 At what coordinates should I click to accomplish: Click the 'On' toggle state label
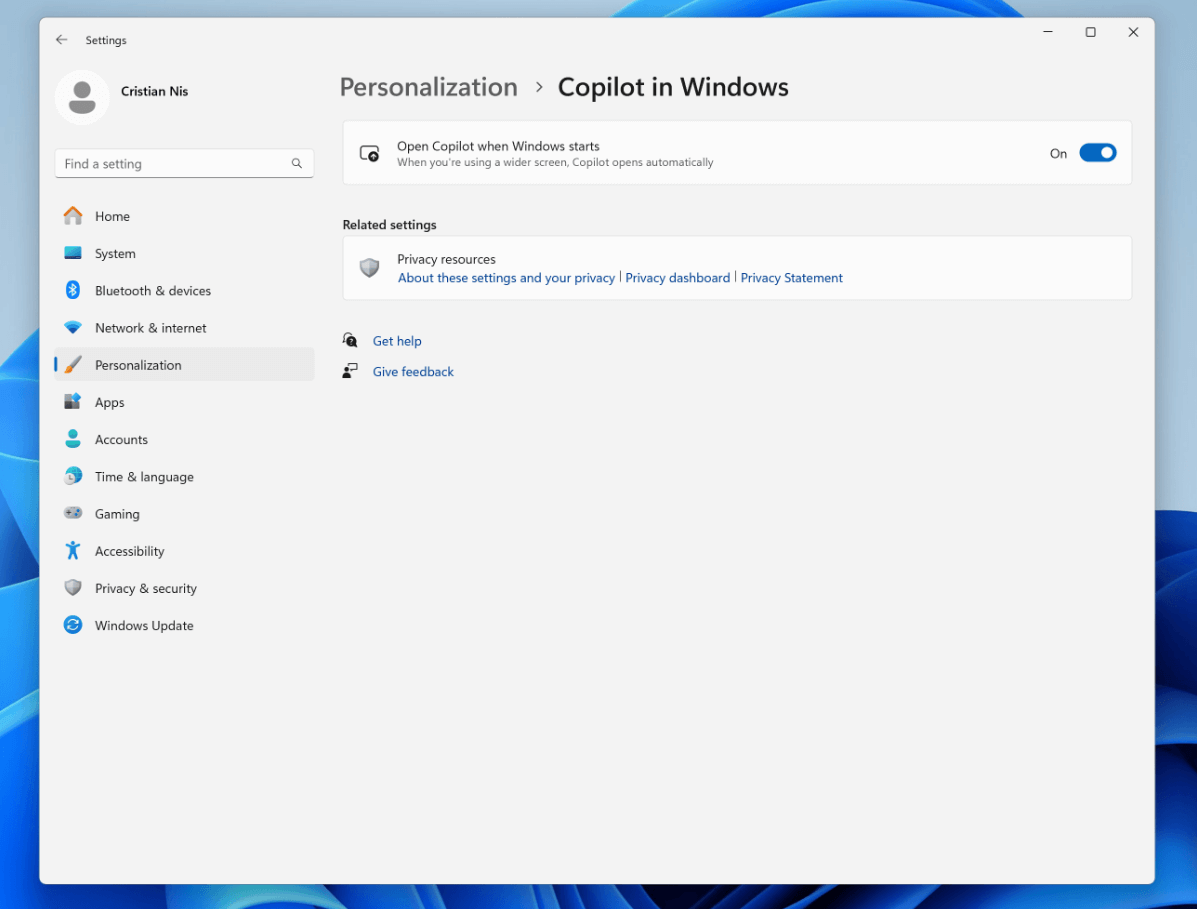tap(1058, 153)
